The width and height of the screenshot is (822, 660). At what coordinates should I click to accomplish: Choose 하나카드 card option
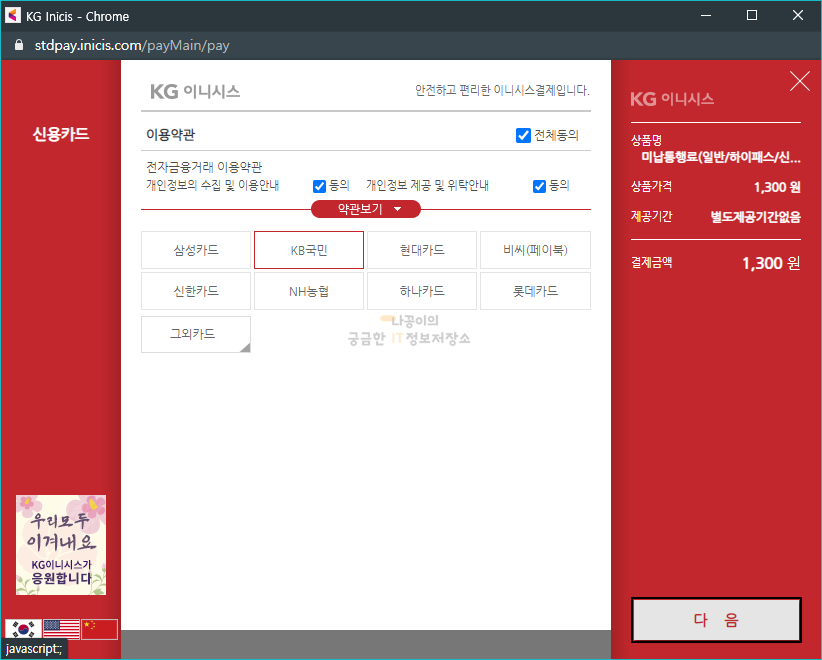pos(422,291)
